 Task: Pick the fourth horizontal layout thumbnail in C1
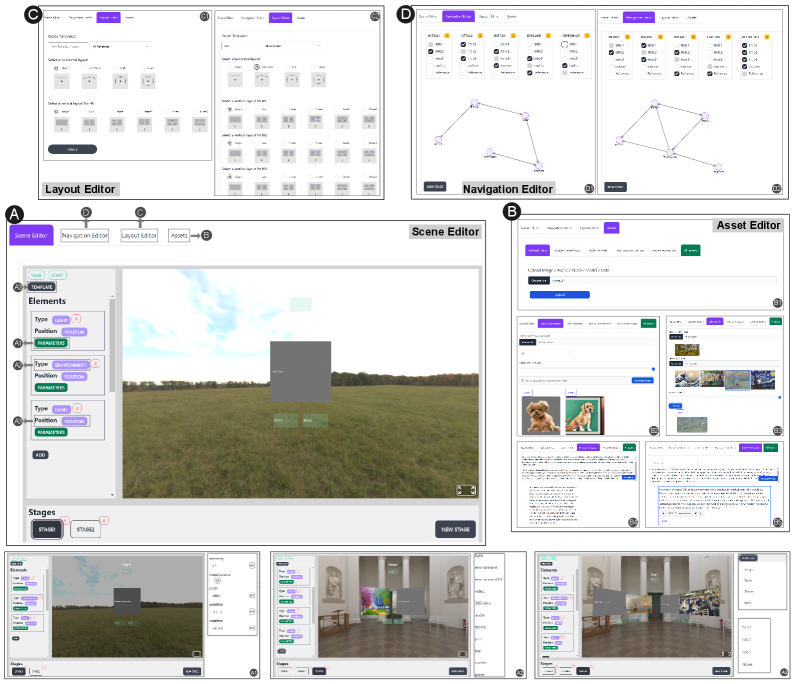[148, 80]
